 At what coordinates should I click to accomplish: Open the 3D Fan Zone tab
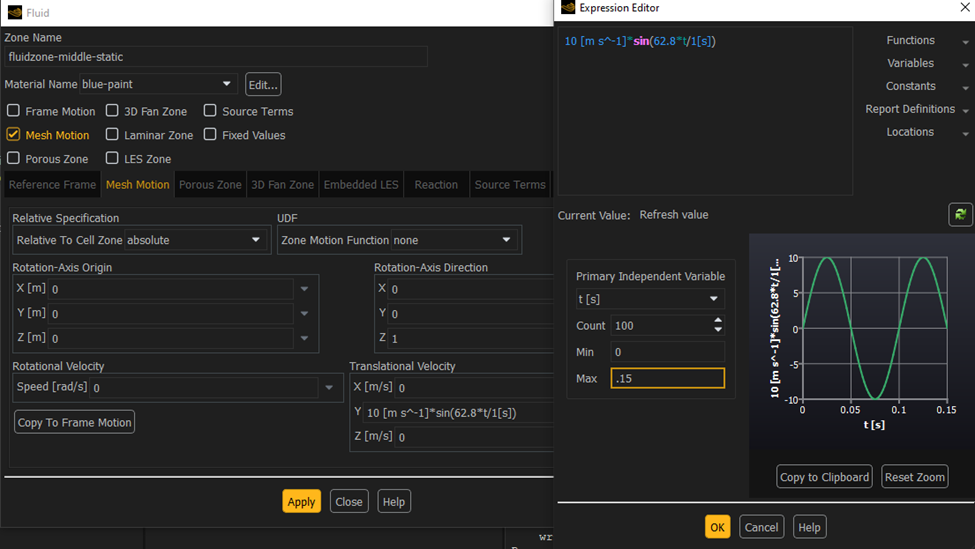[x=282, y=185]
